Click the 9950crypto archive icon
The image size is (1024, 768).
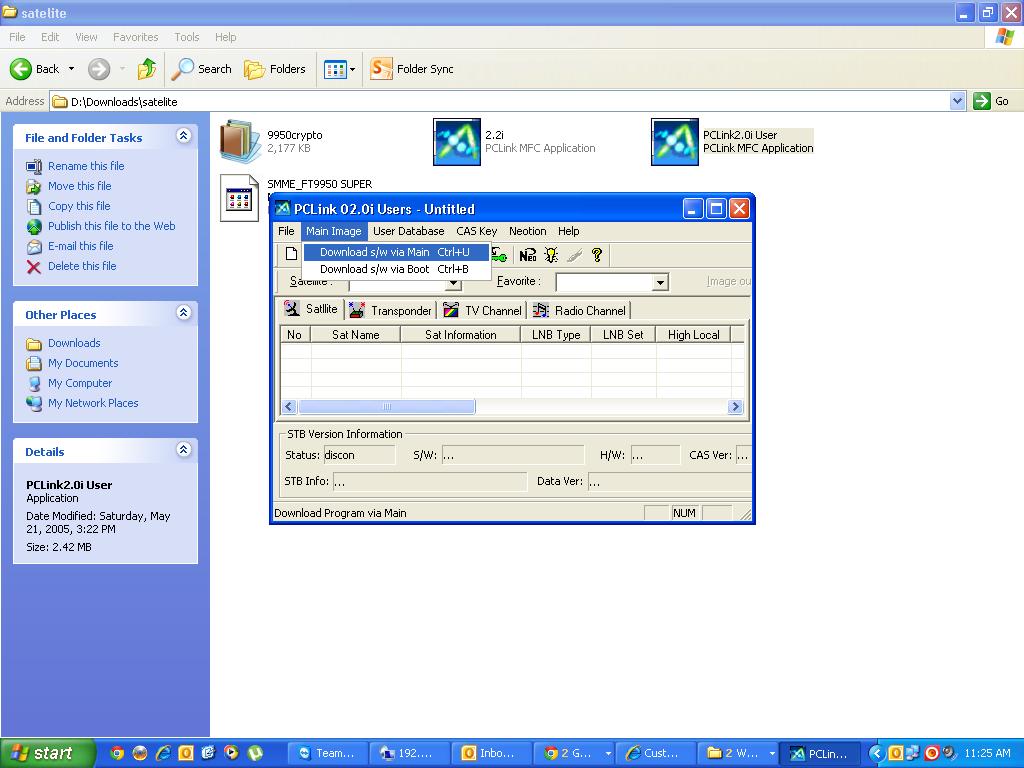coord(240,141)
